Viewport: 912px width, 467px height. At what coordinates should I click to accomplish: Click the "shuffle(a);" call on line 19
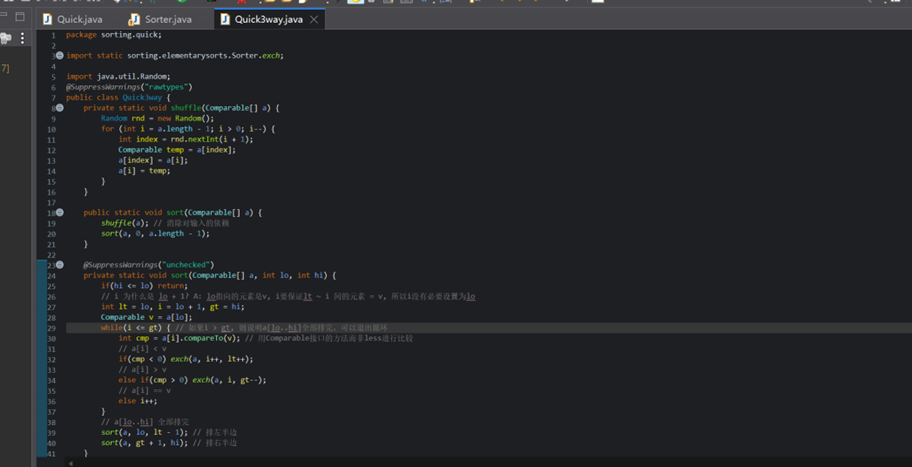click(125, 223)
